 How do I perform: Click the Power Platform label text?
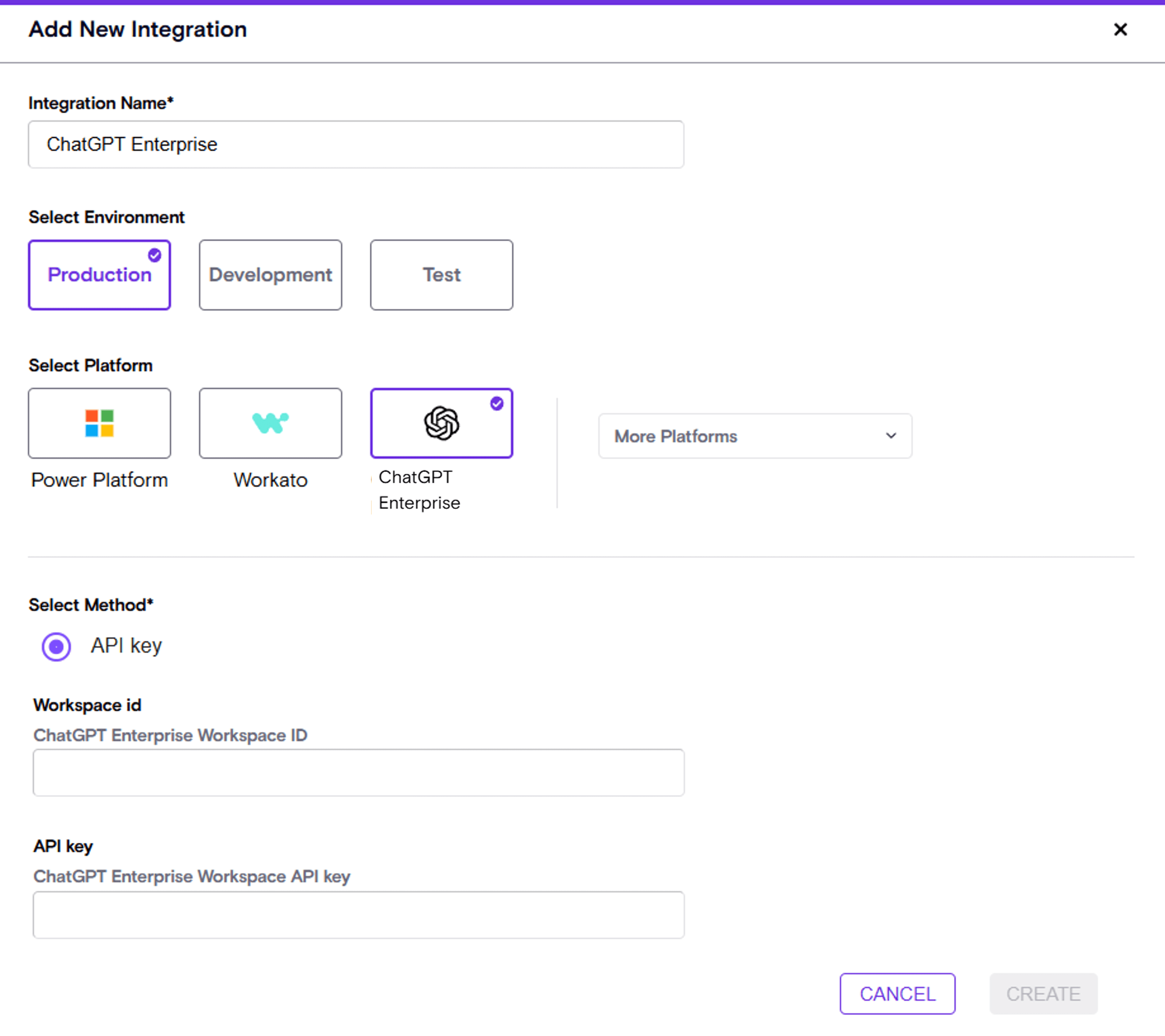[x=99, y=480]
